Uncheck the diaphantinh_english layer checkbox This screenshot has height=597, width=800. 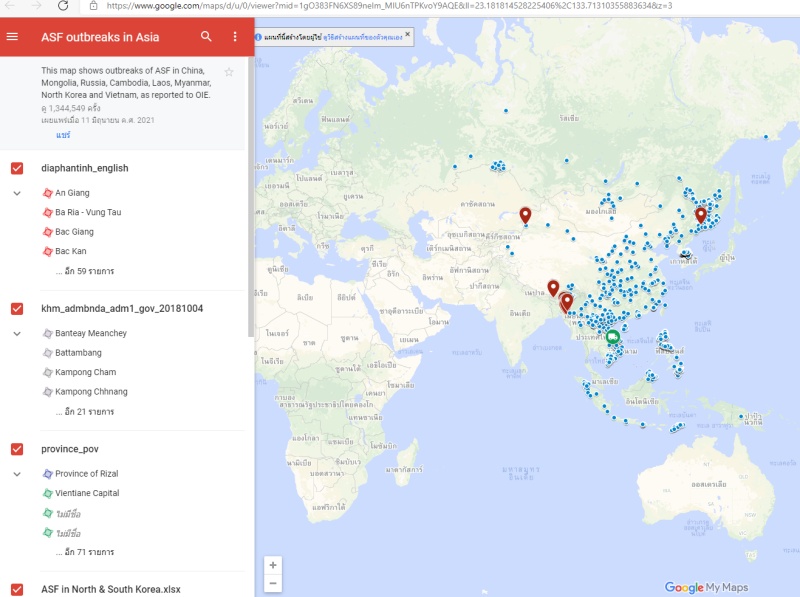(x=17, y=168)
